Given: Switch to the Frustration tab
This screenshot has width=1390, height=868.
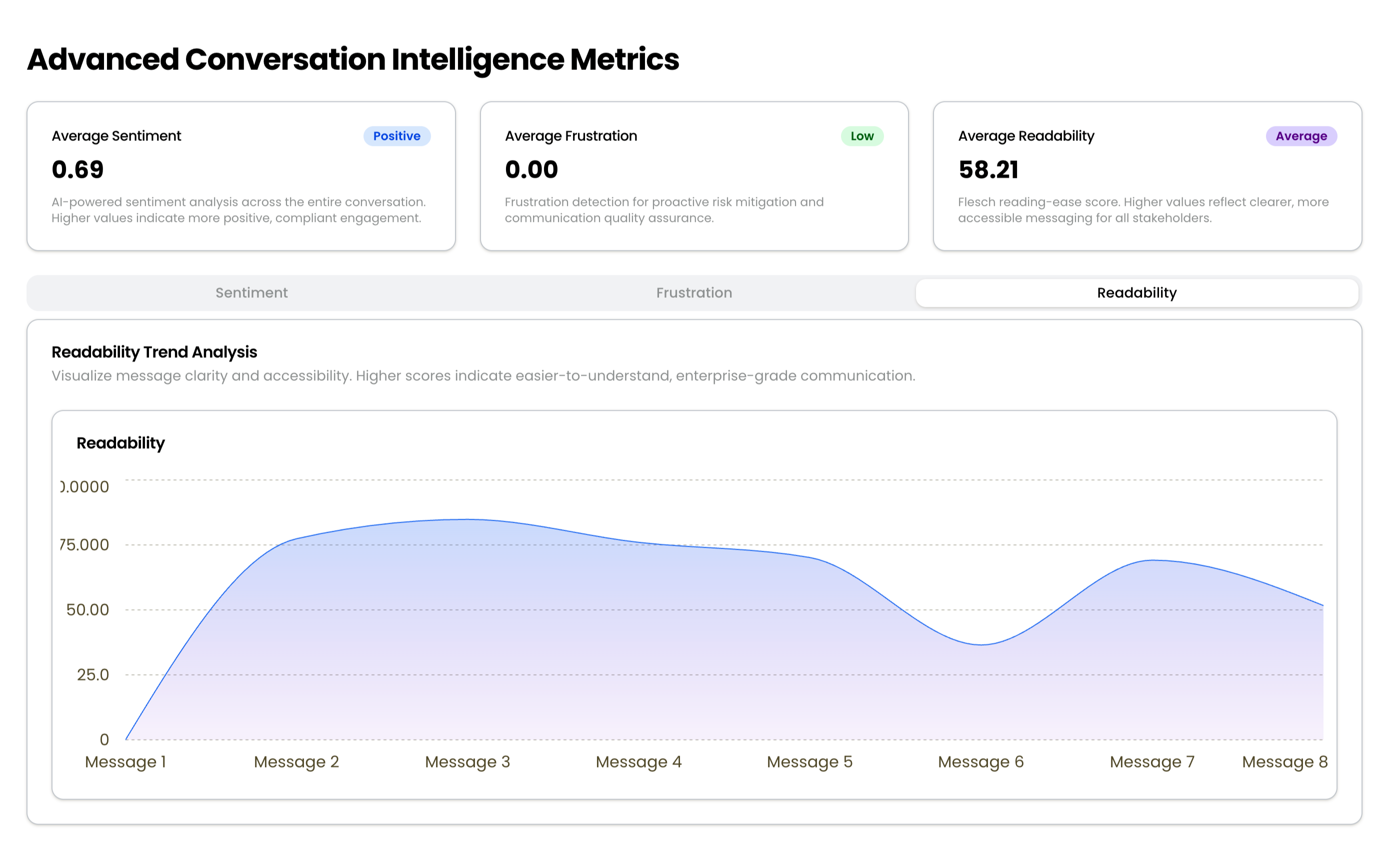Looking at the screenshot, I should tap(694, 293).
